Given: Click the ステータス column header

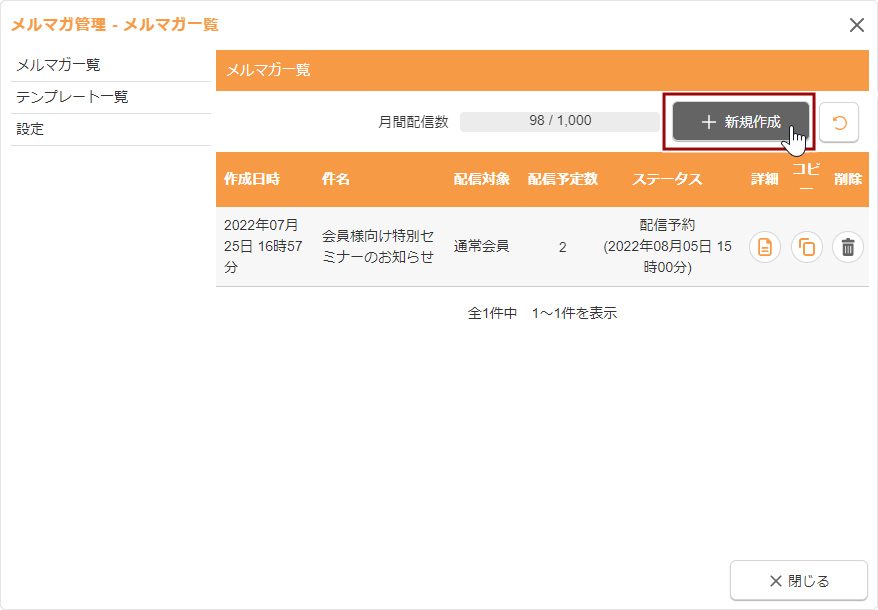Looking at the screenshot, I should pos(667,179).
